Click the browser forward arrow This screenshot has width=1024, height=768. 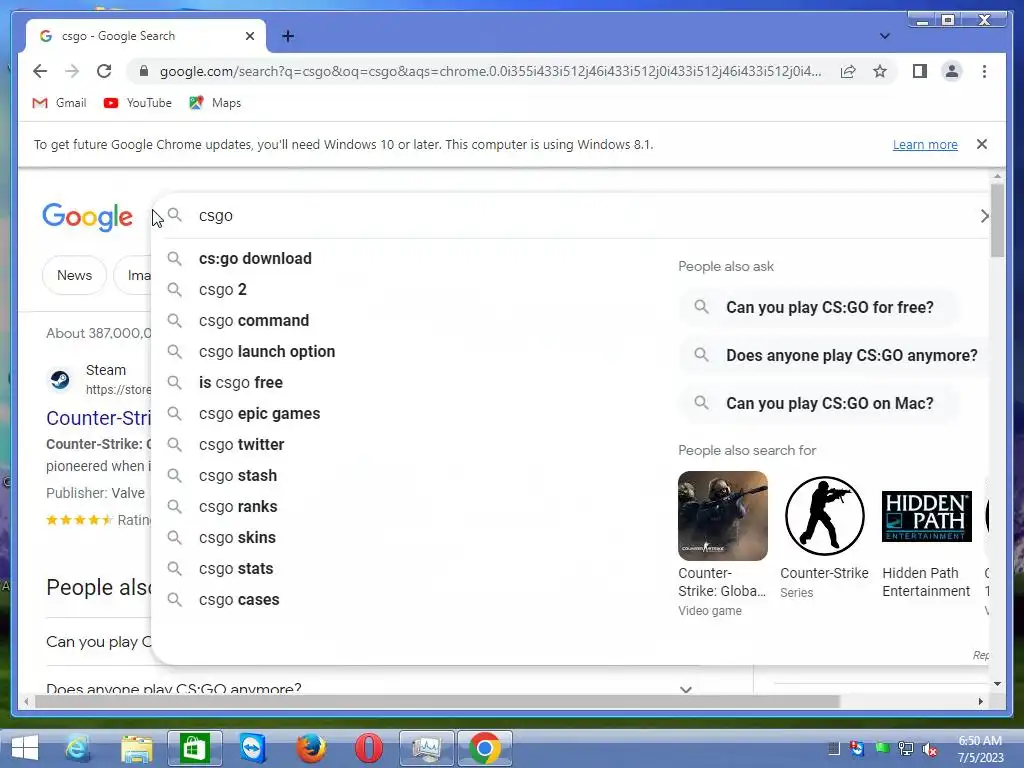[x=72, y=71]
